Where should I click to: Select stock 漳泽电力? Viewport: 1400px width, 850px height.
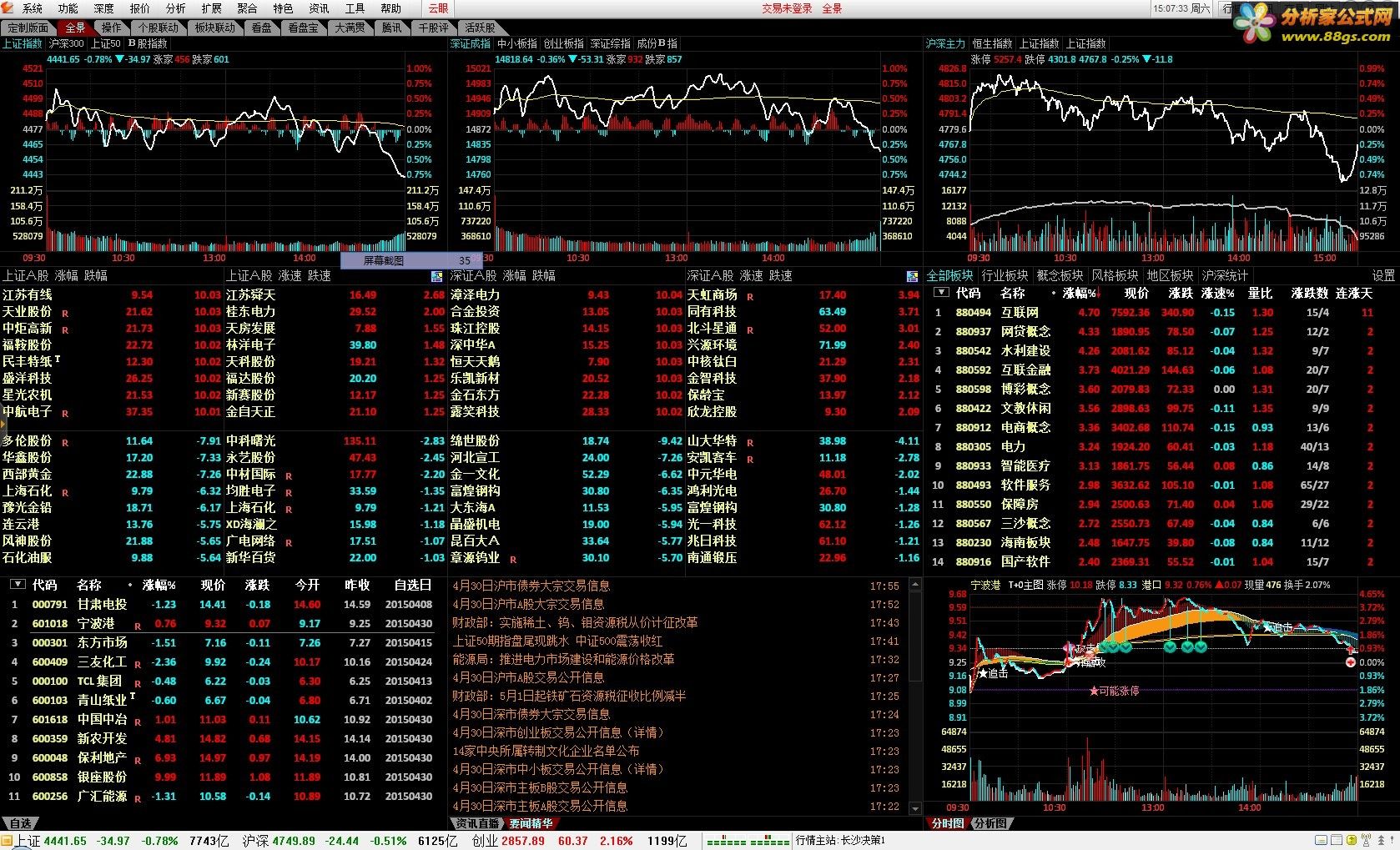tap(475, 294)
